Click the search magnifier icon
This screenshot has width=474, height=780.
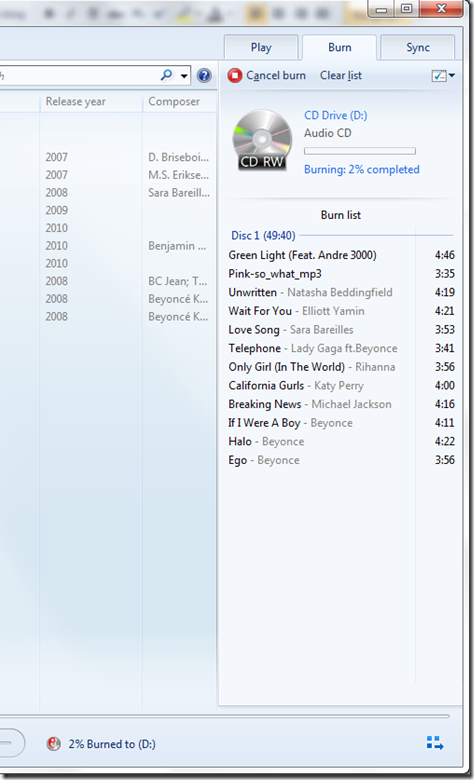[x=167, y=75]
